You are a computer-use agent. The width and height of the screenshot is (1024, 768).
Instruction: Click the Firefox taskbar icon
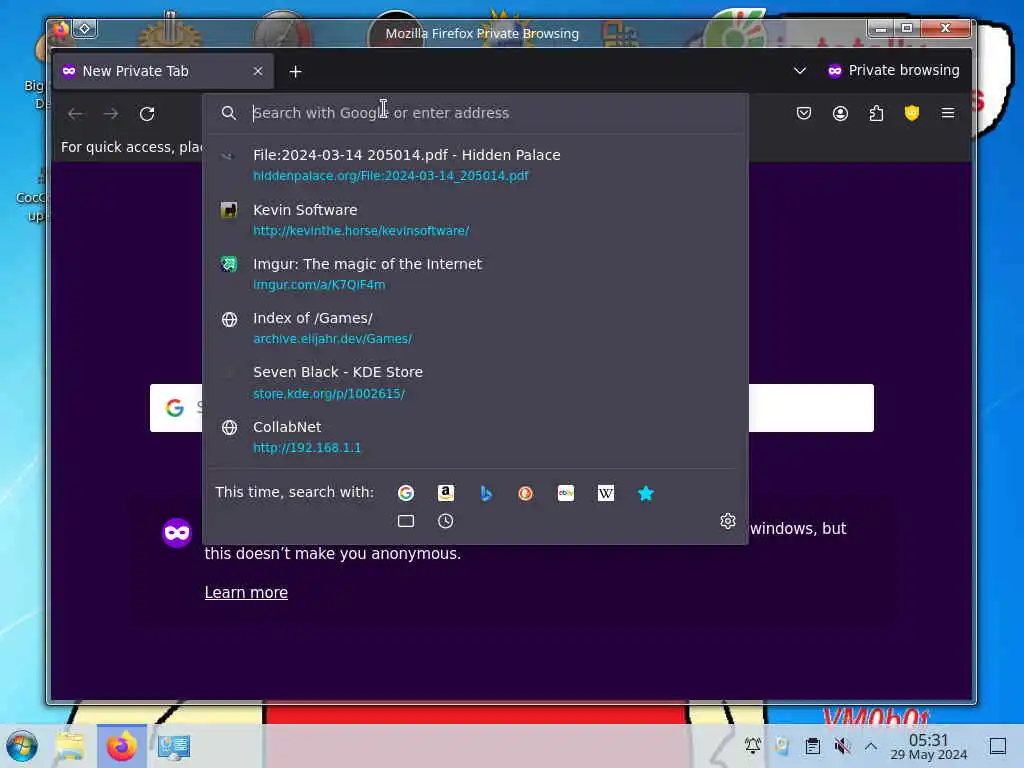pos(121,746)
